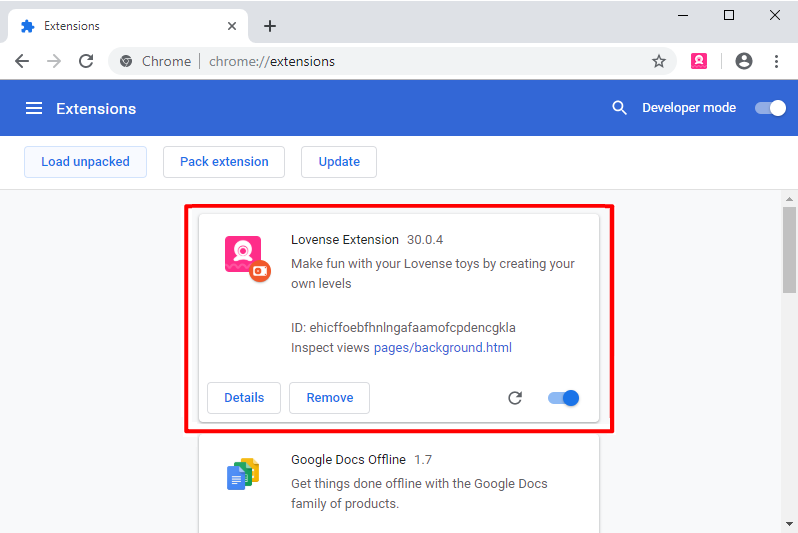This screenshot has width=798, height=533.
Task: Click the Load unpacked button
Action: click(85, 161)
